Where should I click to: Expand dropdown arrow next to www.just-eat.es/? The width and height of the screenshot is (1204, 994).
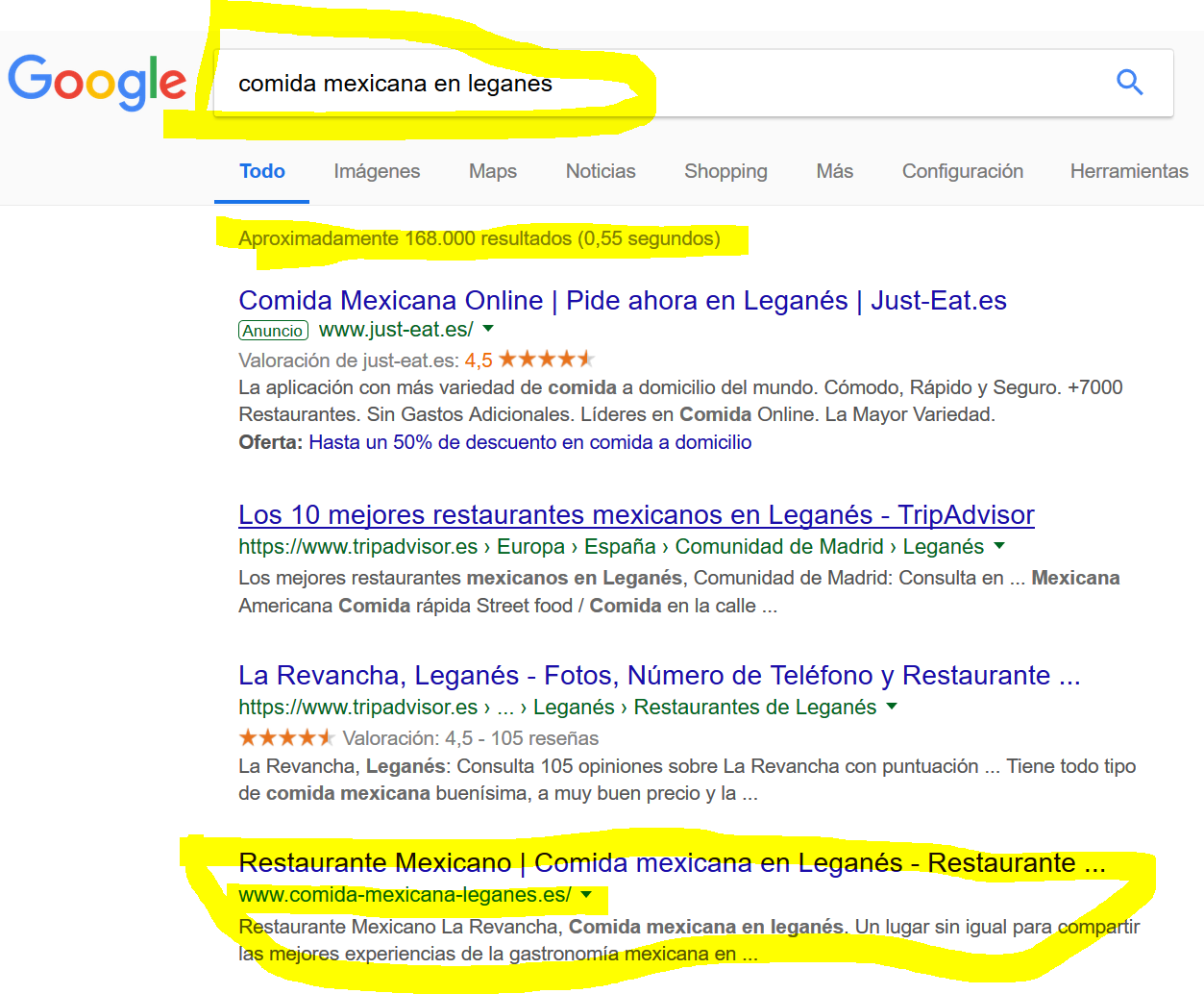[488, 329]
